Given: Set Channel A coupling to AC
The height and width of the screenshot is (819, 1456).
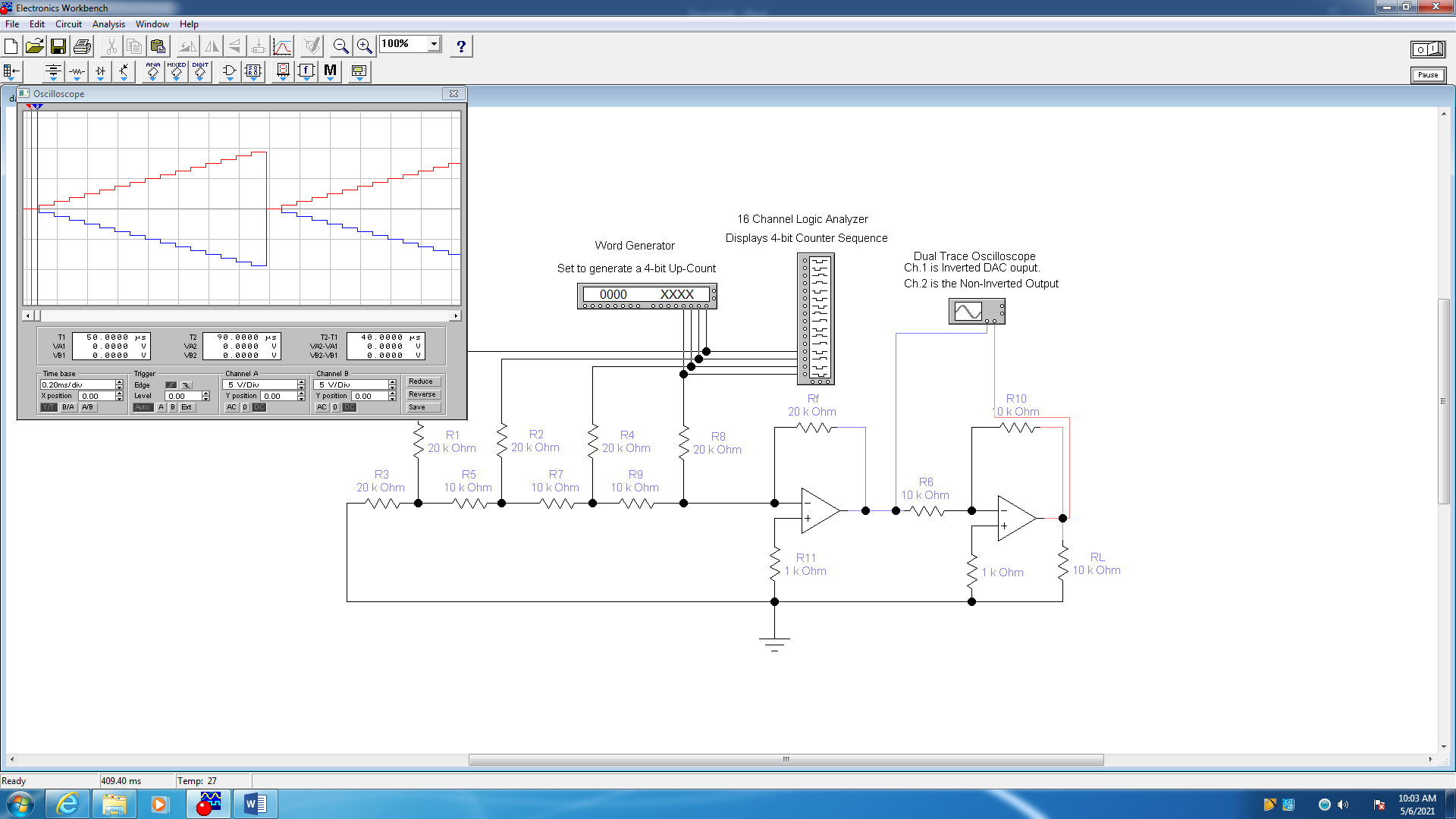Looking at the screenshot, I should coord(231,408).
